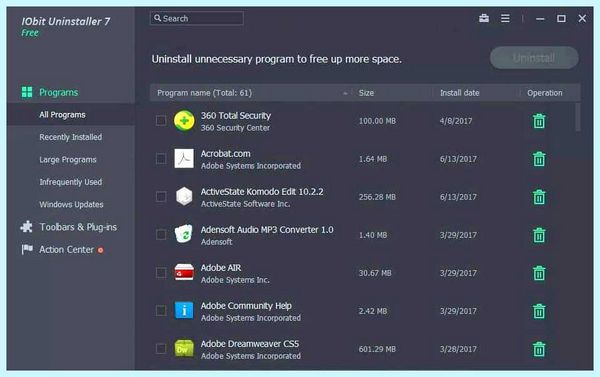Click the red Action Center notification dot
Screen dimensions: 600x377
(x=101, y=250)
